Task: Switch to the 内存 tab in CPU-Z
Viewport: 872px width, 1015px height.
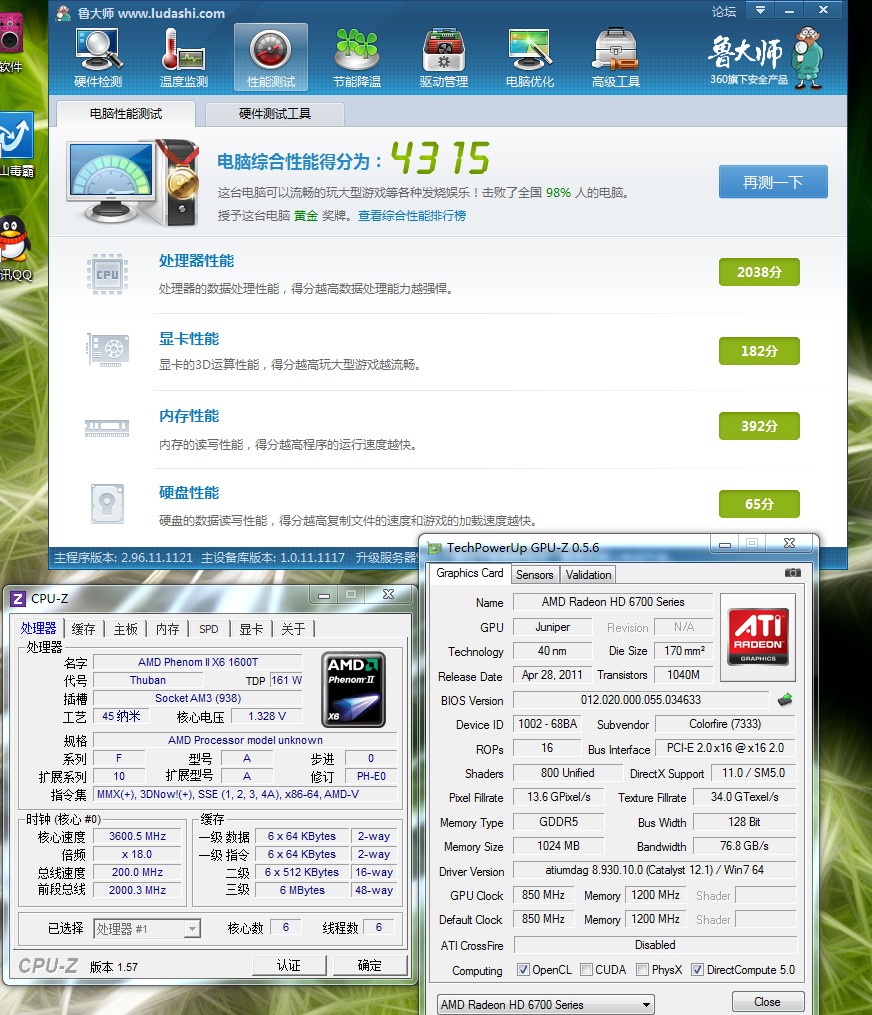Action: 168,629
